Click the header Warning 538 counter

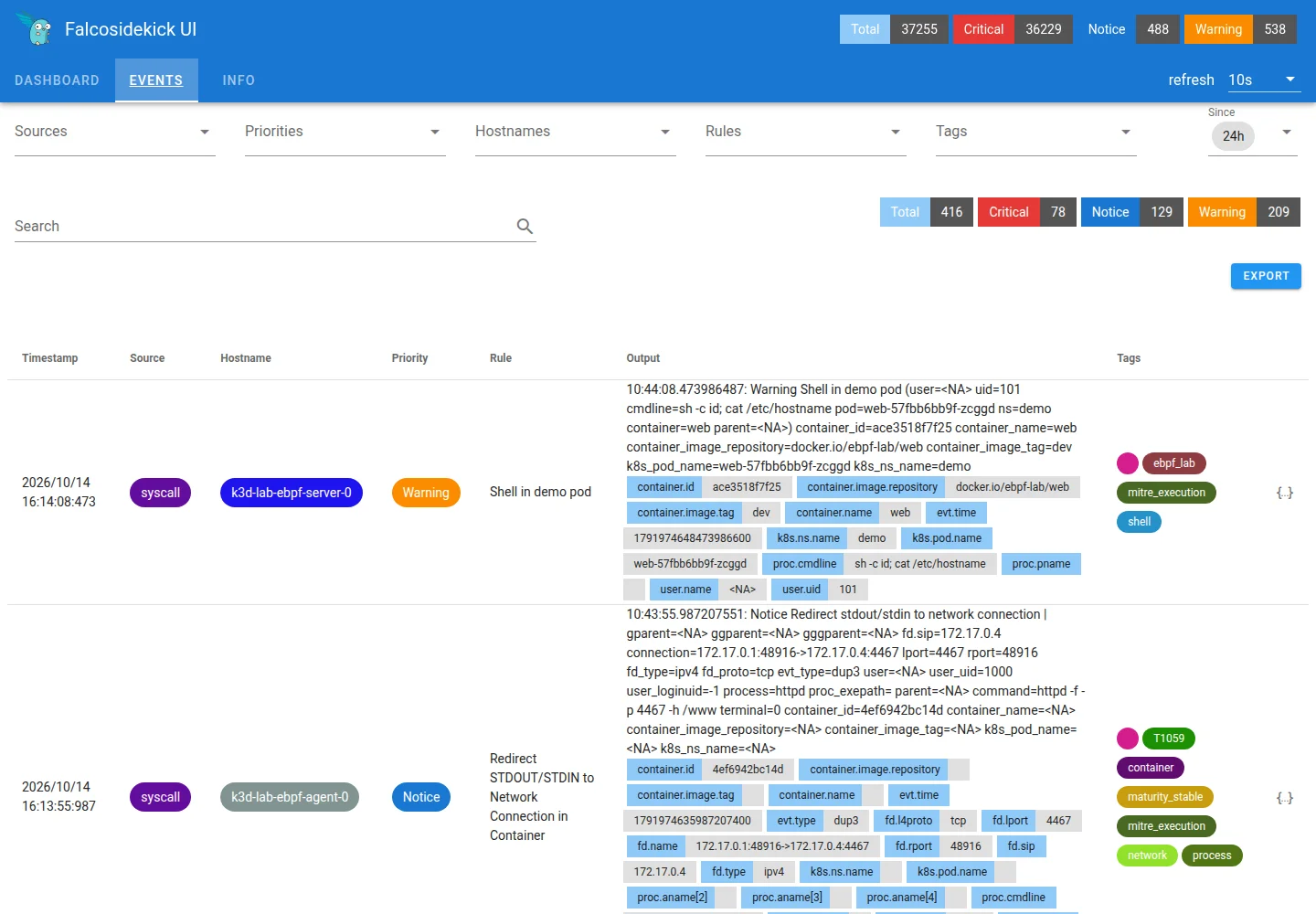pyautogui.click(x=1240, y=29)
